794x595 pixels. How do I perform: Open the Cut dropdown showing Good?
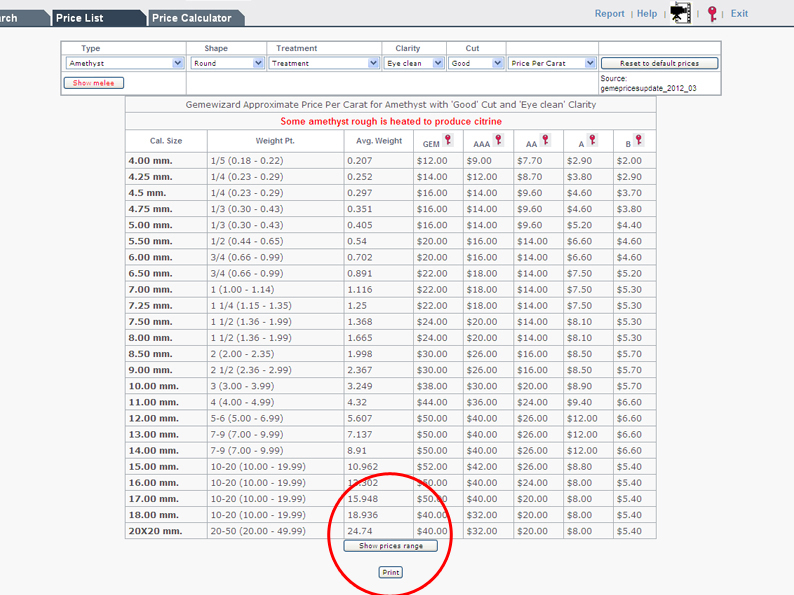476,63
